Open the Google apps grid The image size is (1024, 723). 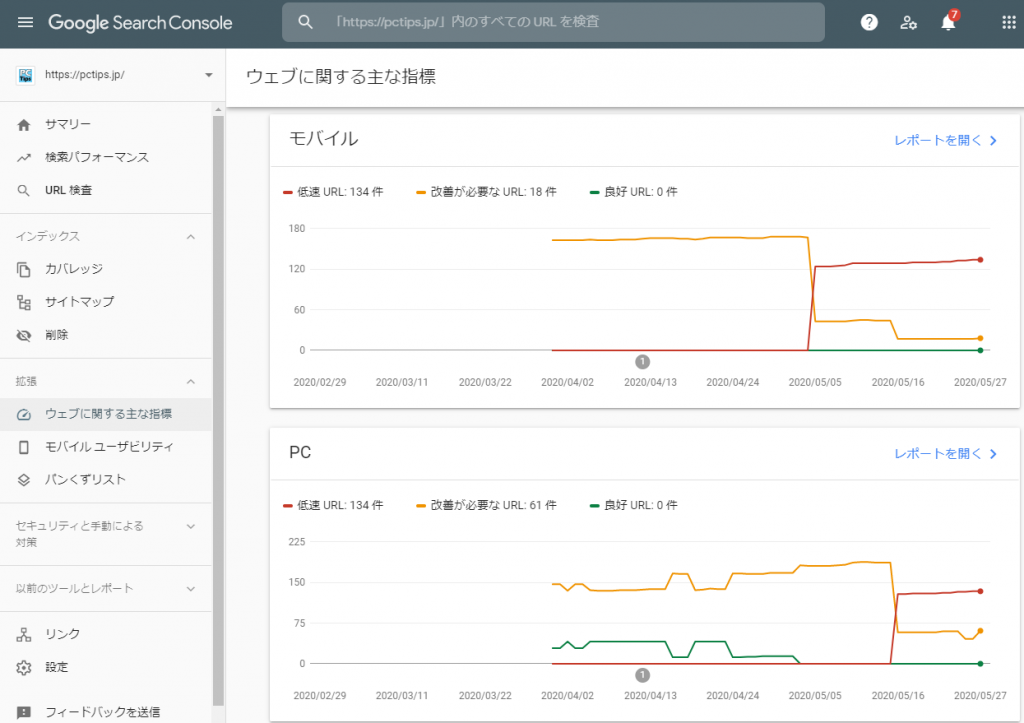point(1008,22)
